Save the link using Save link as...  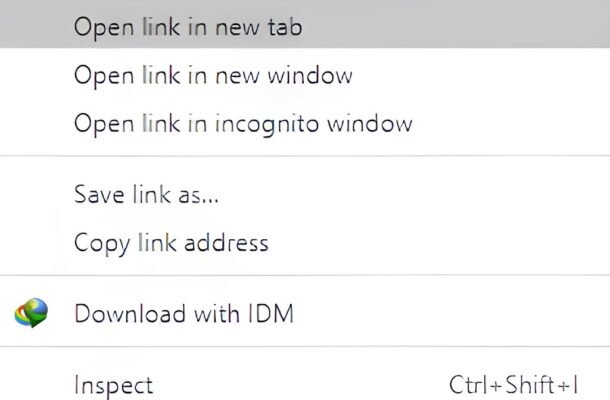[147, 193]
